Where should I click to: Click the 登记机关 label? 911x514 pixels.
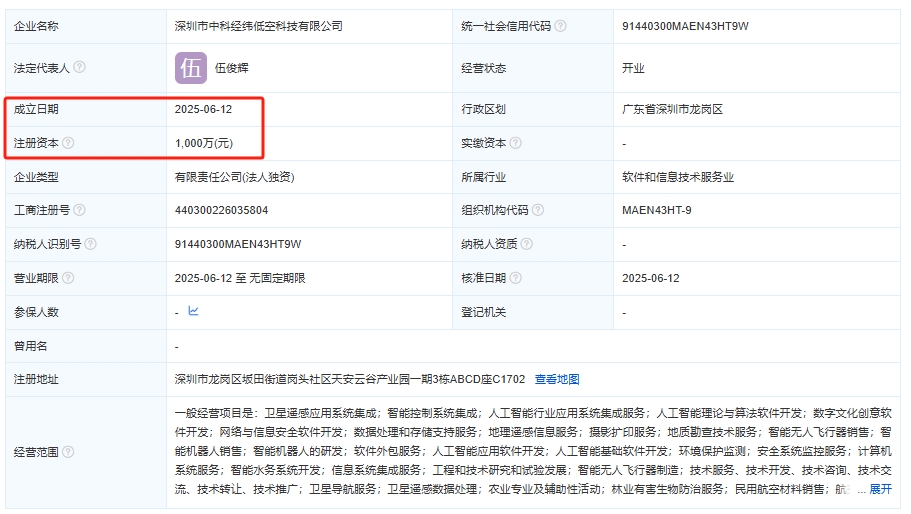click(483, 312)
